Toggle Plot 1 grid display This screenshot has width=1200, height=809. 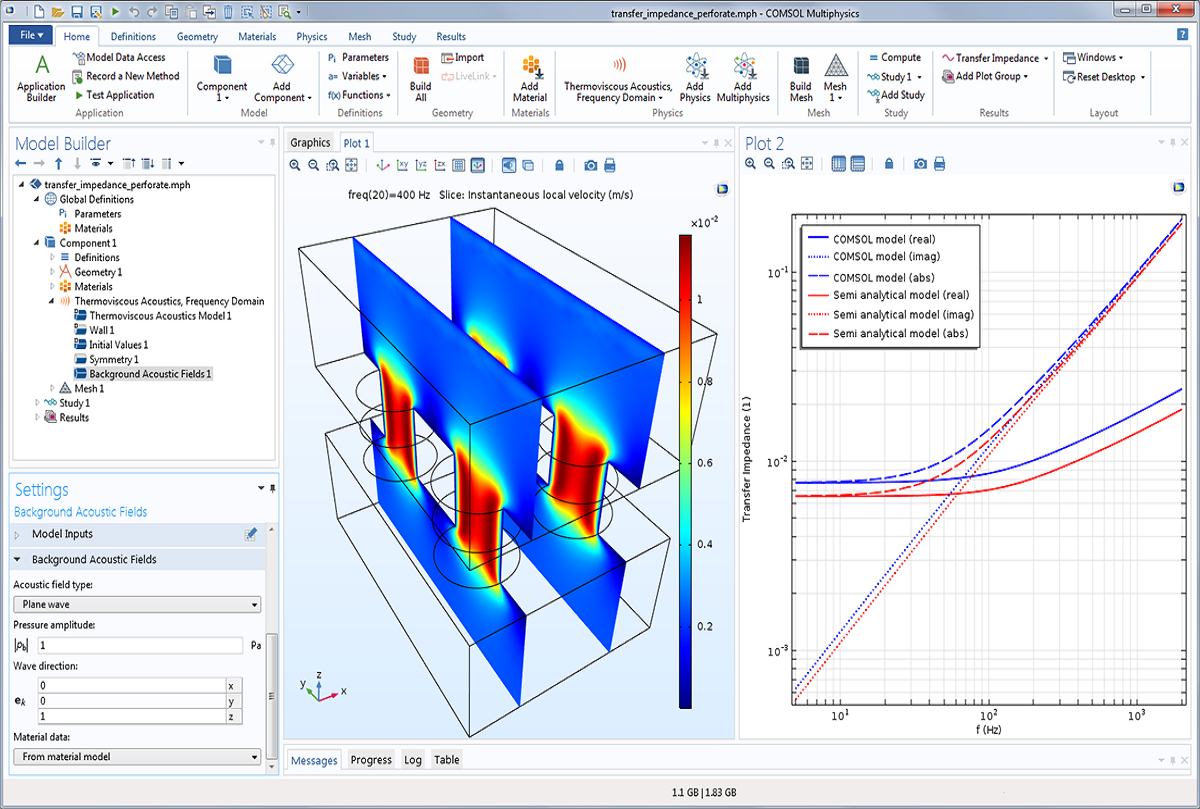click(459, 165)
